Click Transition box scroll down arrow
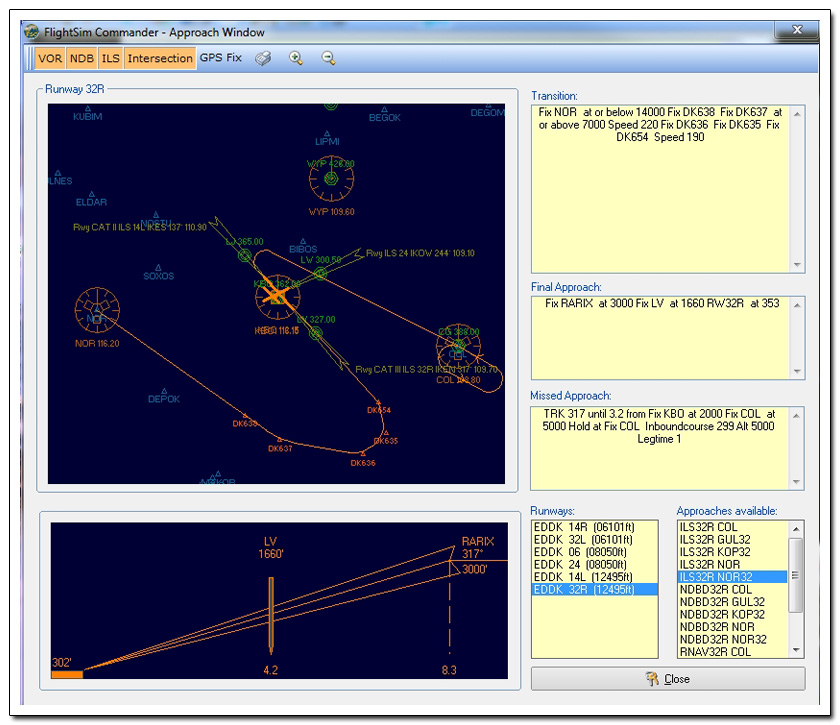Image resolution: width=840 pixels, height=725 pixels. 797,265
